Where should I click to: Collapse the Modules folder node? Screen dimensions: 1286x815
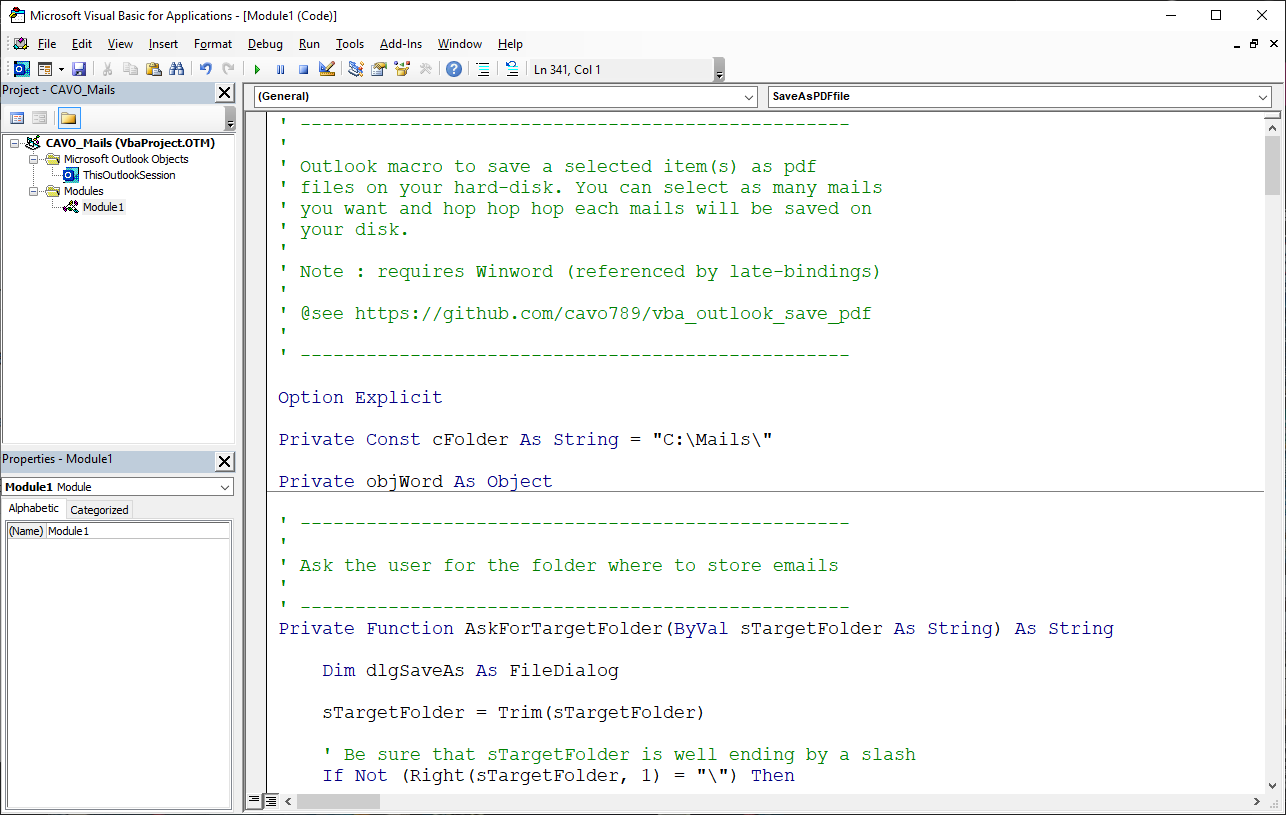click(33, 191)
